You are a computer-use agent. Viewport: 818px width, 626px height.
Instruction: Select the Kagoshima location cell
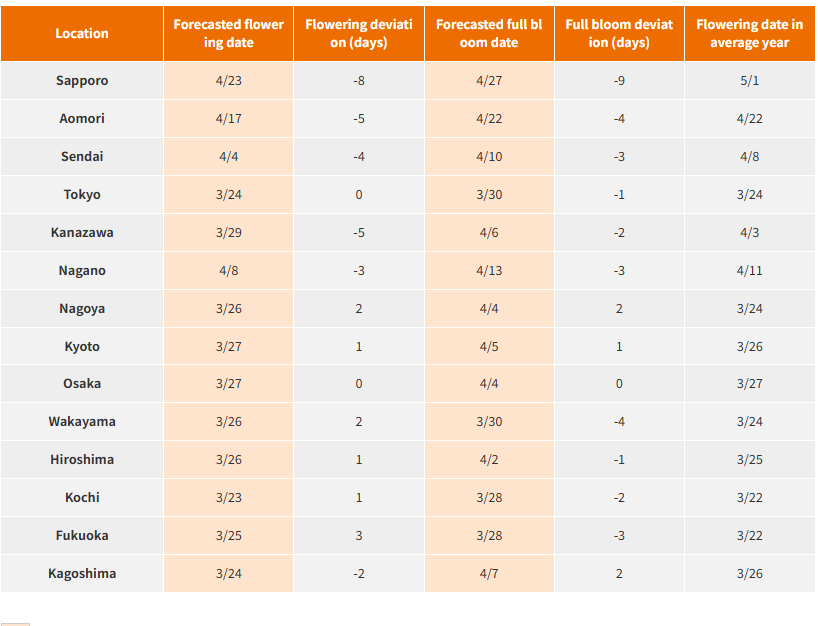(x=82, y=573)
